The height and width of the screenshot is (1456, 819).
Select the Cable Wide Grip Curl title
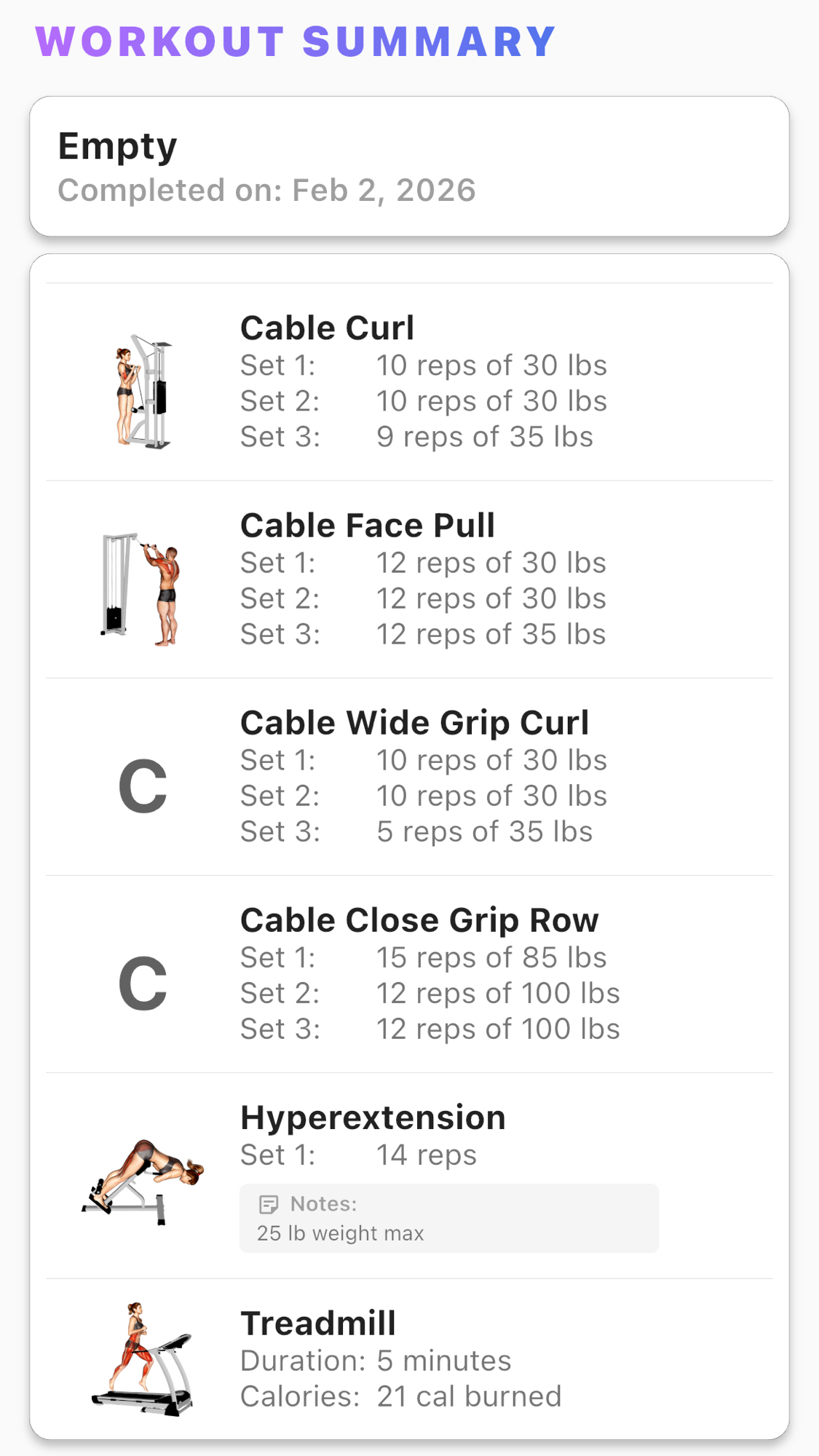[414, 723]
